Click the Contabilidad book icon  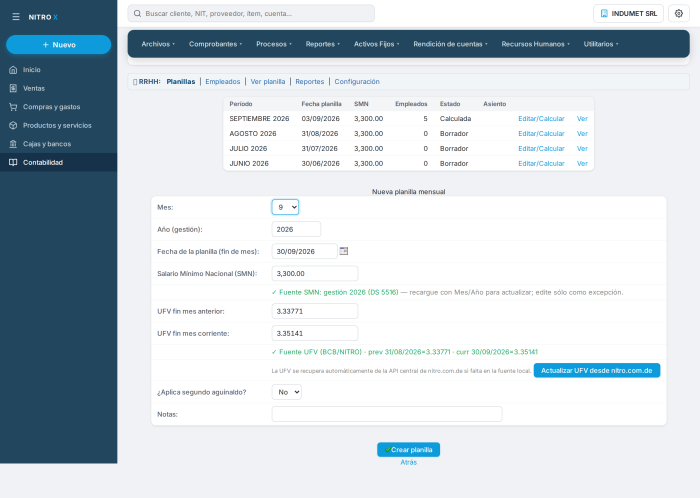point(13,162)
